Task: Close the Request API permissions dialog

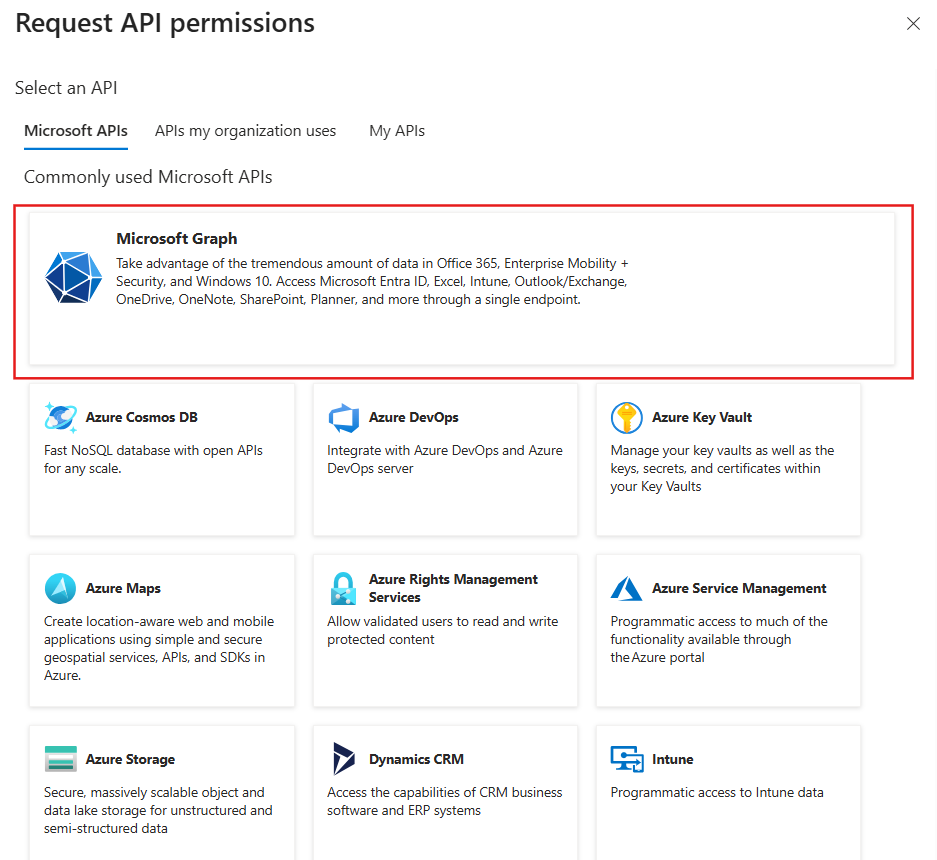Action: [913, 23]
